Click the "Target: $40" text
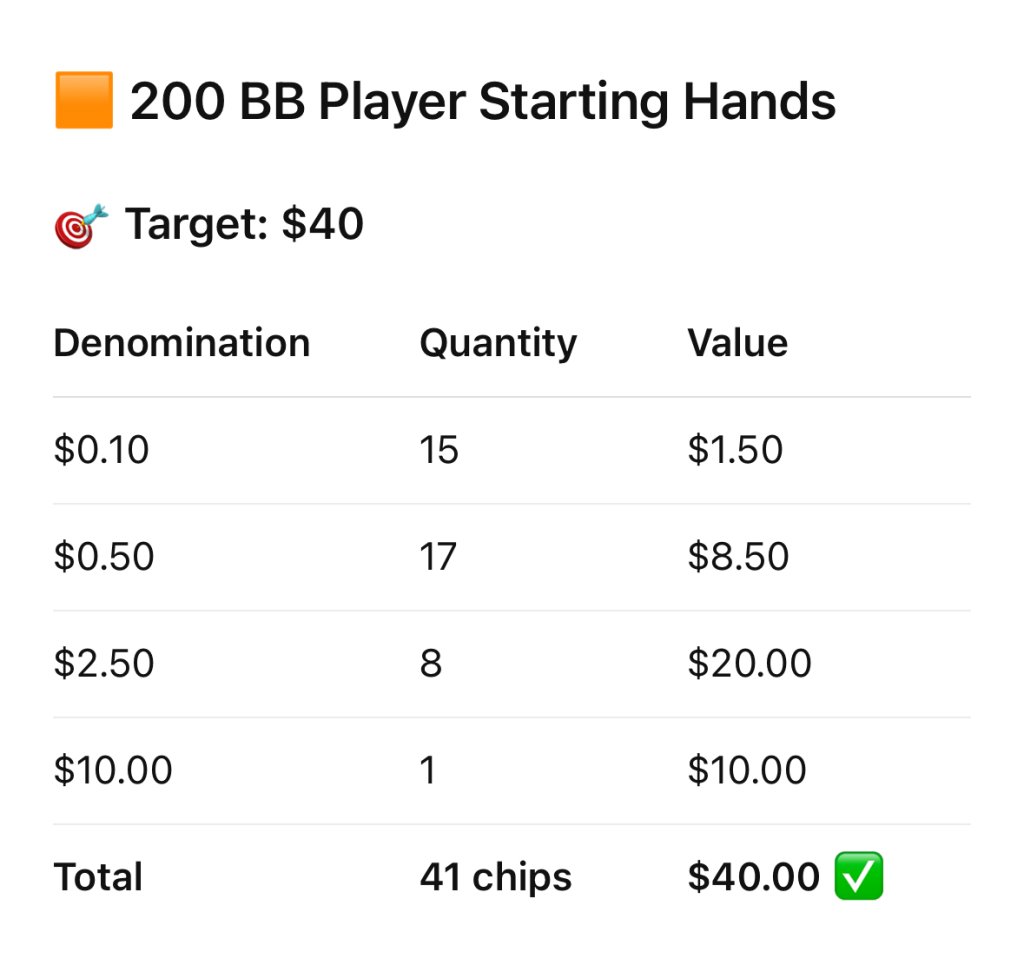The image size is (1024, 965). coord(244,225)
